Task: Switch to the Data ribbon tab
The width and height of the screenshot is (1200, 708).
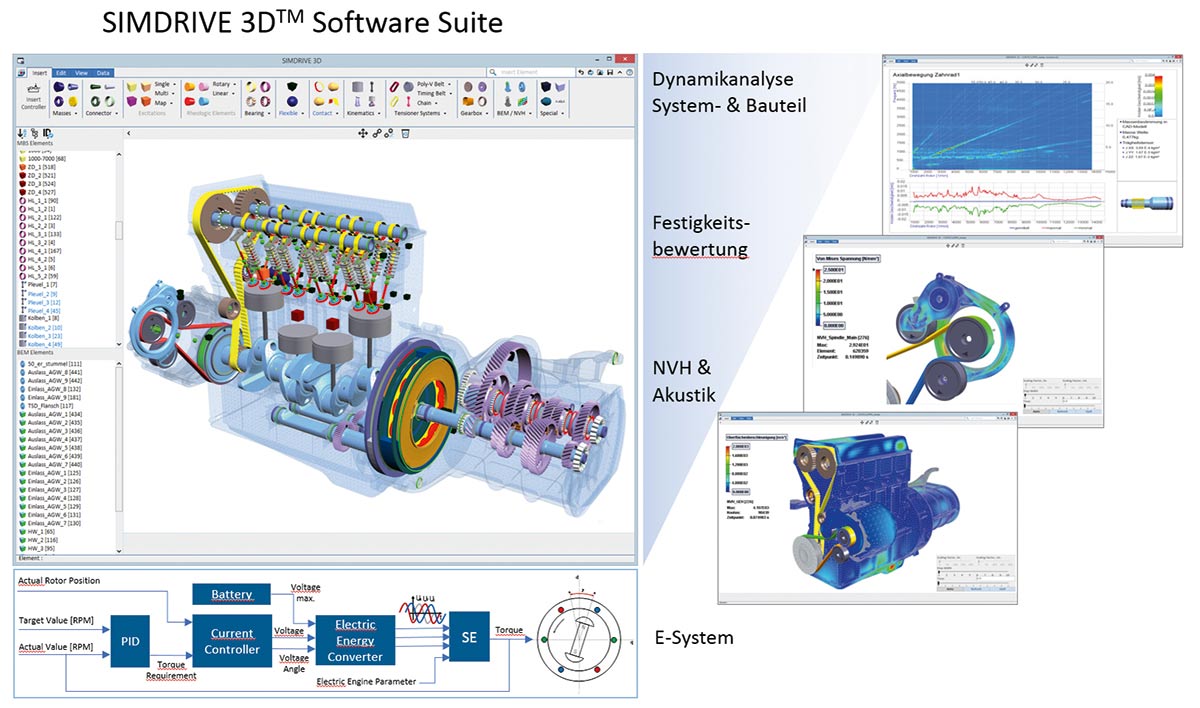Action: (103, 73)
